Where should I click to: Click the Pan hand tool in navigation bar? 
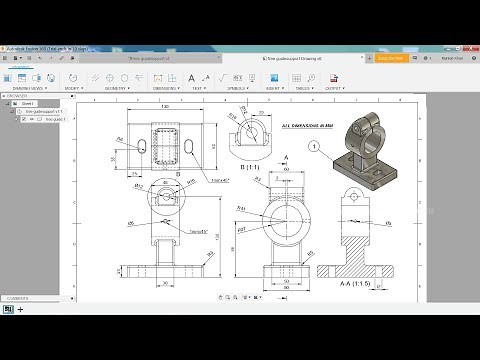click(220, 297)
